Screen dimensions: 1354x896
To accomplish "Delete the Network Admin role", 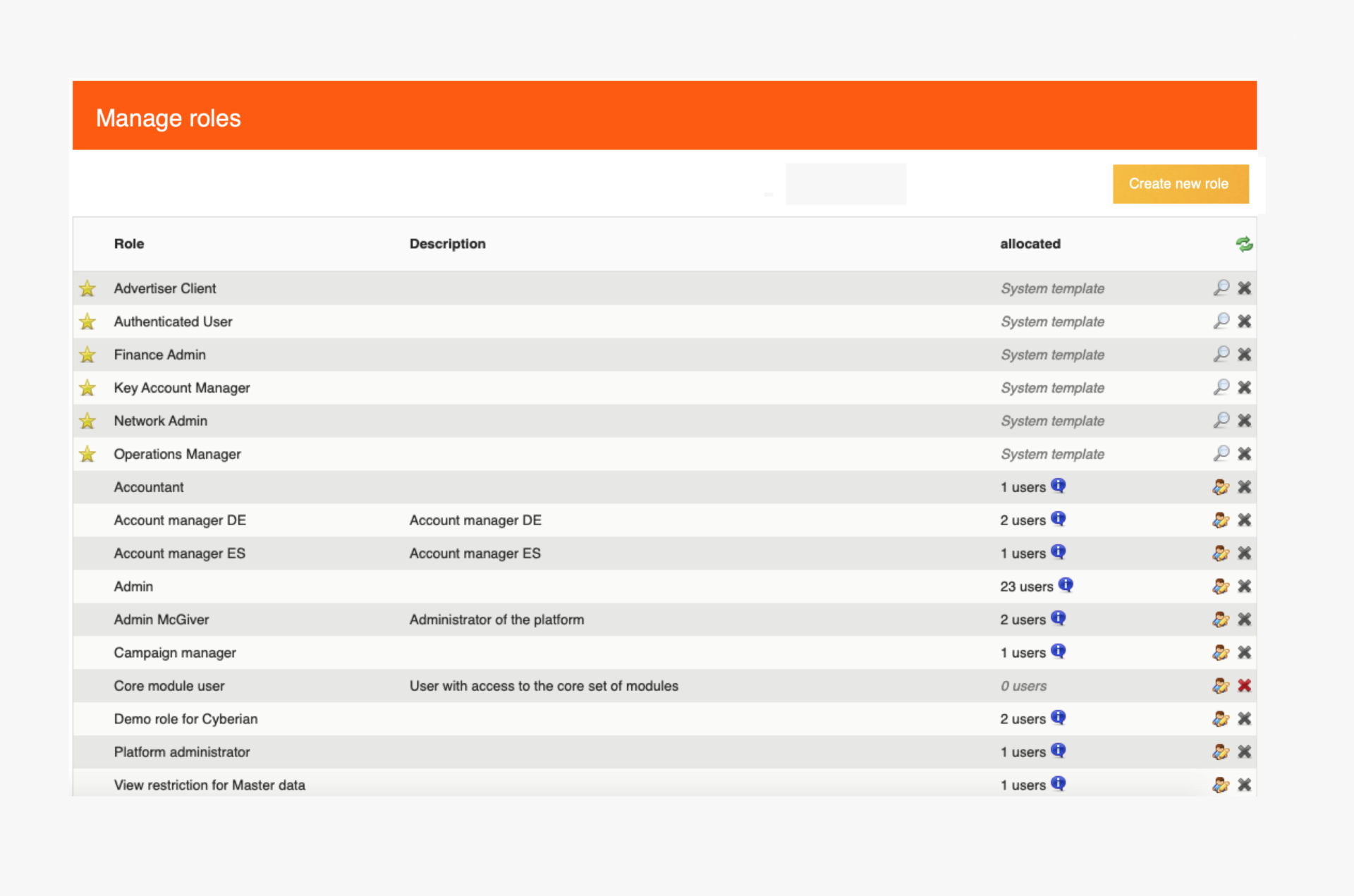I will [1245, 420].
